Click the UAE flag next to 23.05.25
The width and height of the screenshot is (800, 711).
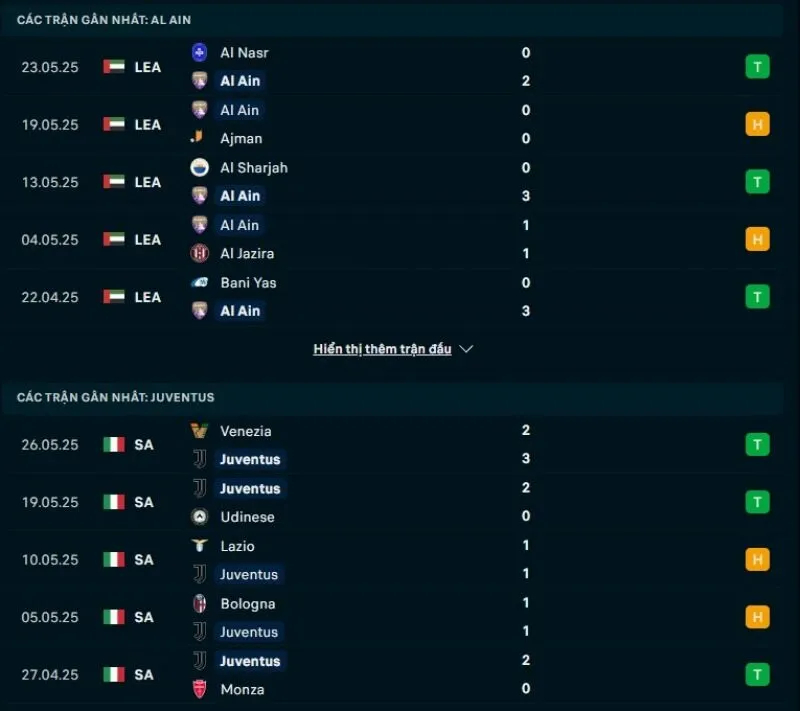(x=113, y=66)
